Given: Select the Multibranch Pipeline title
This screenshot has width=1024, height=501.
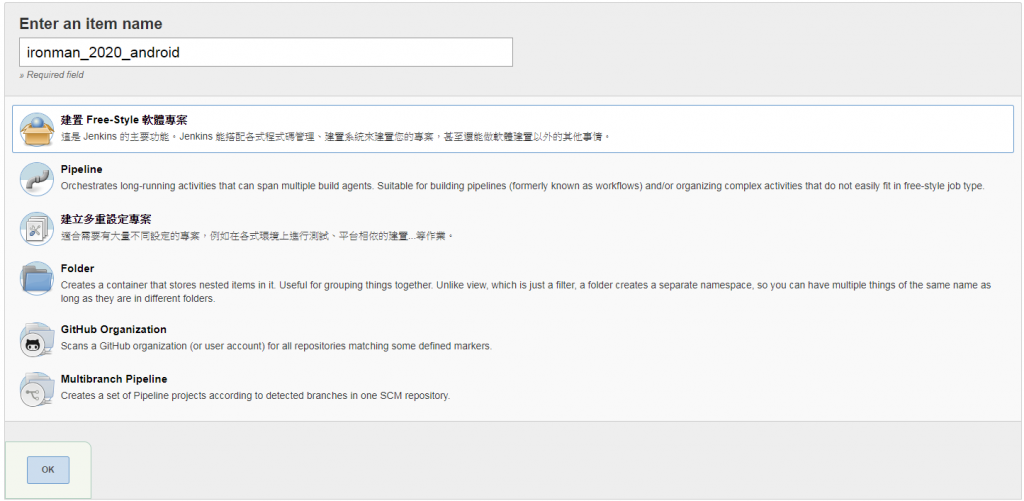Looking at the screenshot, I should pyautogui.click(x=114, y=379).
